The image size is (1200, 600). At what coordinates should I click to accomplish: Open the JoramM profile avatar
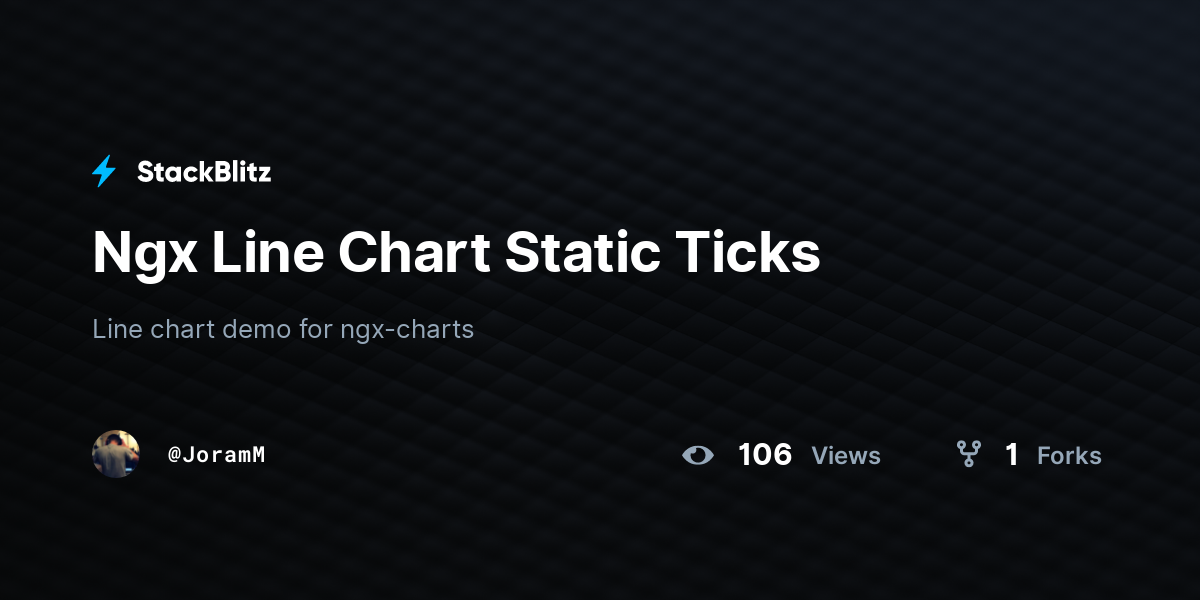click(x=116, y=454)
